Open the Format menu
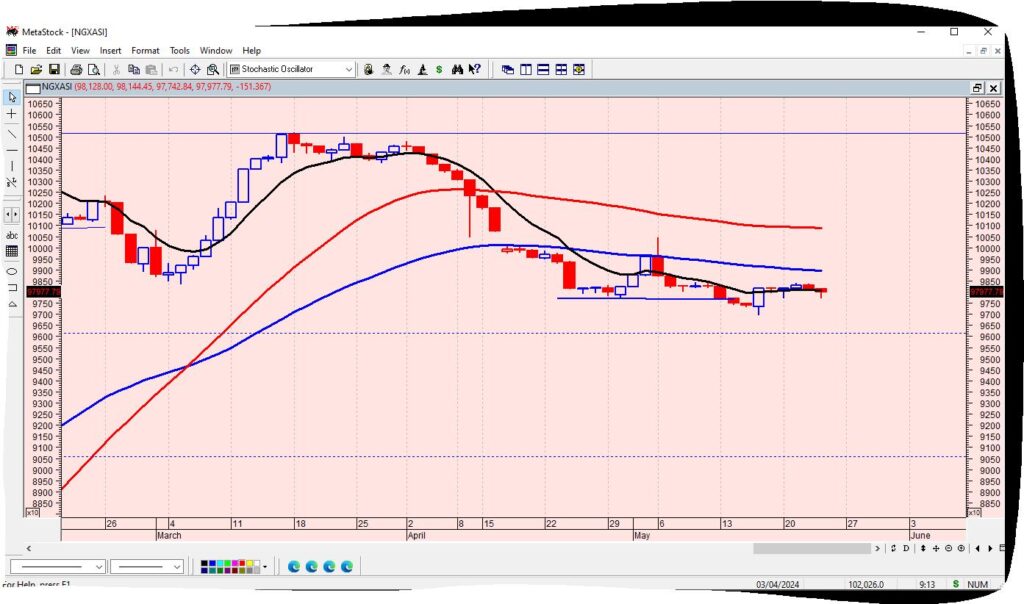Viewport: 1024px width, 604px height. [x=145, y=50]
